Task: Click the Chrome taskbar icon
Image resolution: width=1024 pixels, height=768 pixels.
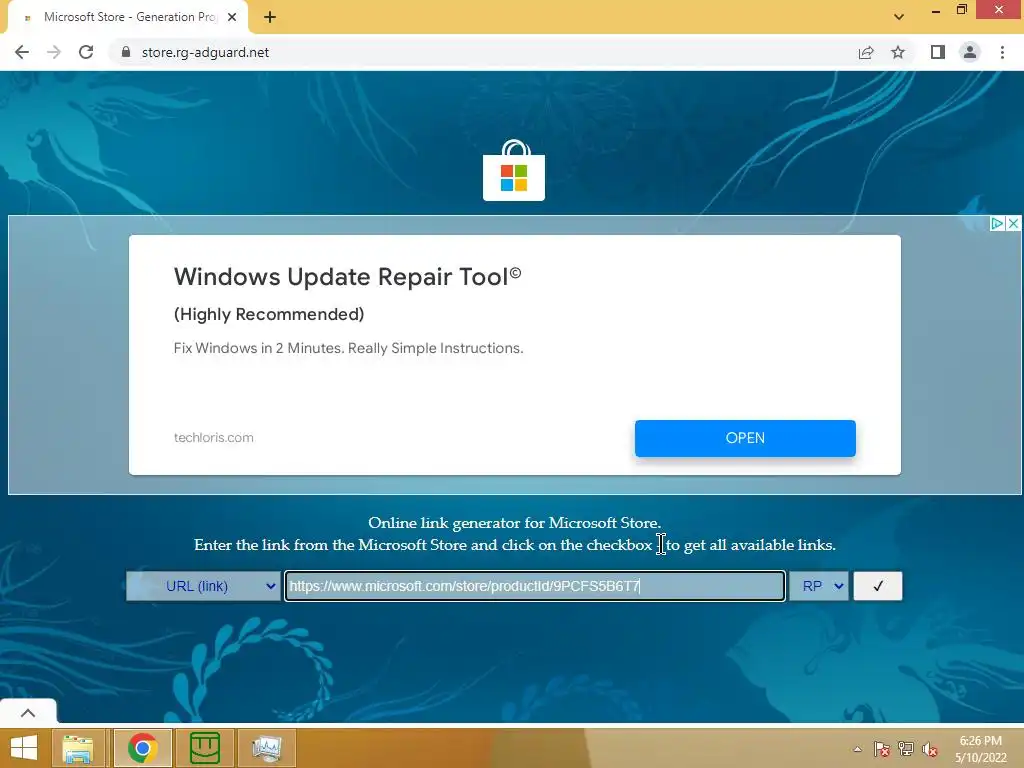Action: click(x=143, y=748)
